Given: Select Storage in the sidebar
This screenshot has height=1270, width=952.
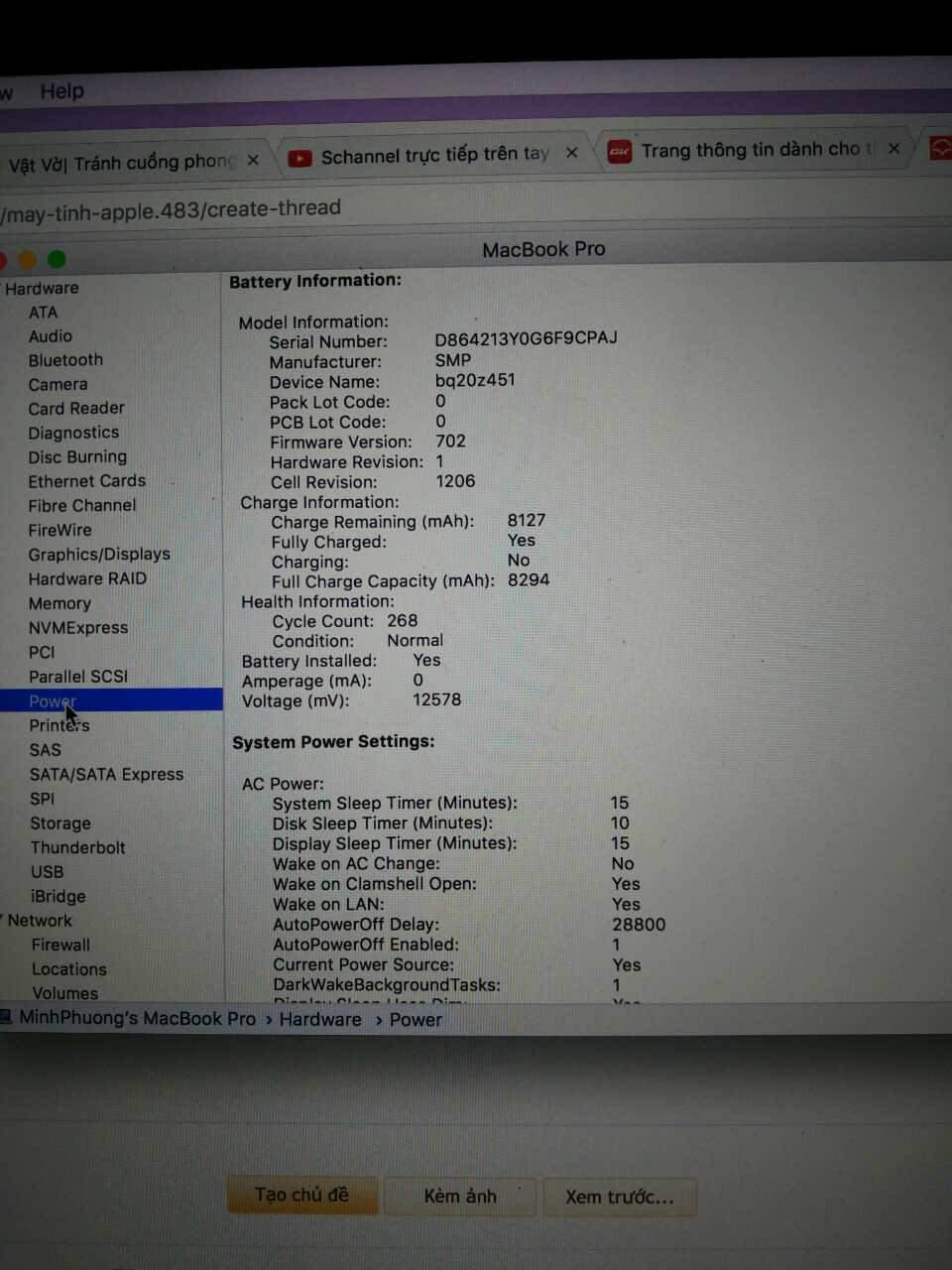Looking at the screenshot, I should [x=60, y=824].
